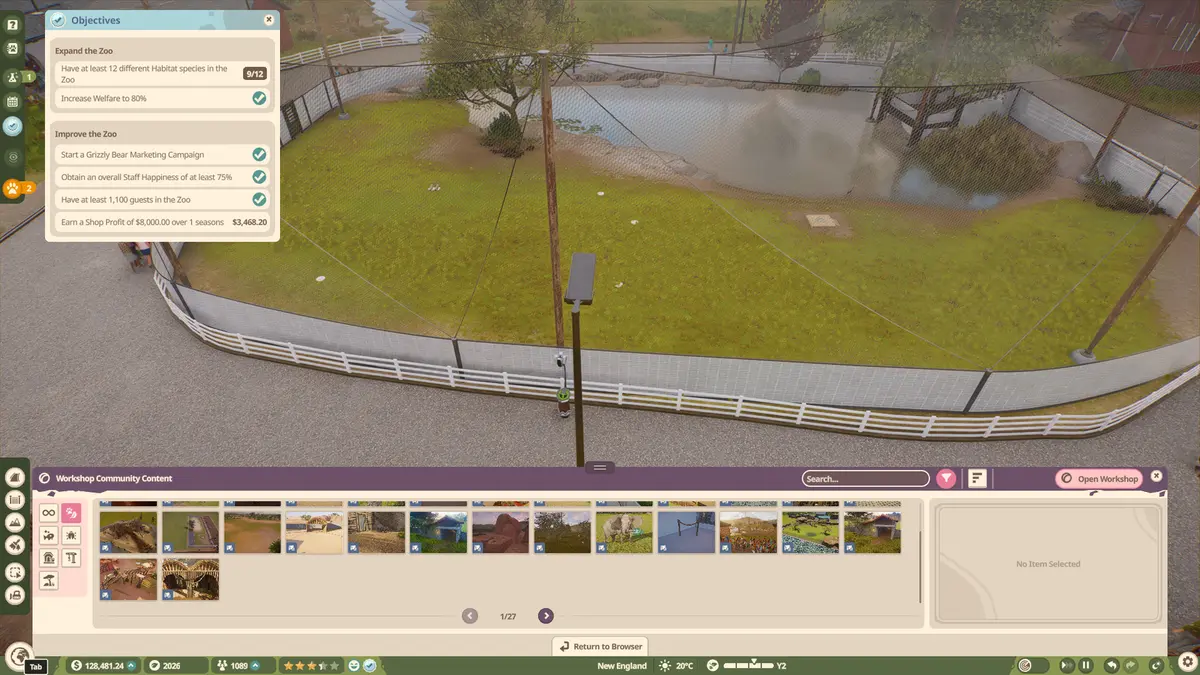This screenshot has height=675, width=1200.
Task: Expand the guest count arrow
Action: pos(255,665)
